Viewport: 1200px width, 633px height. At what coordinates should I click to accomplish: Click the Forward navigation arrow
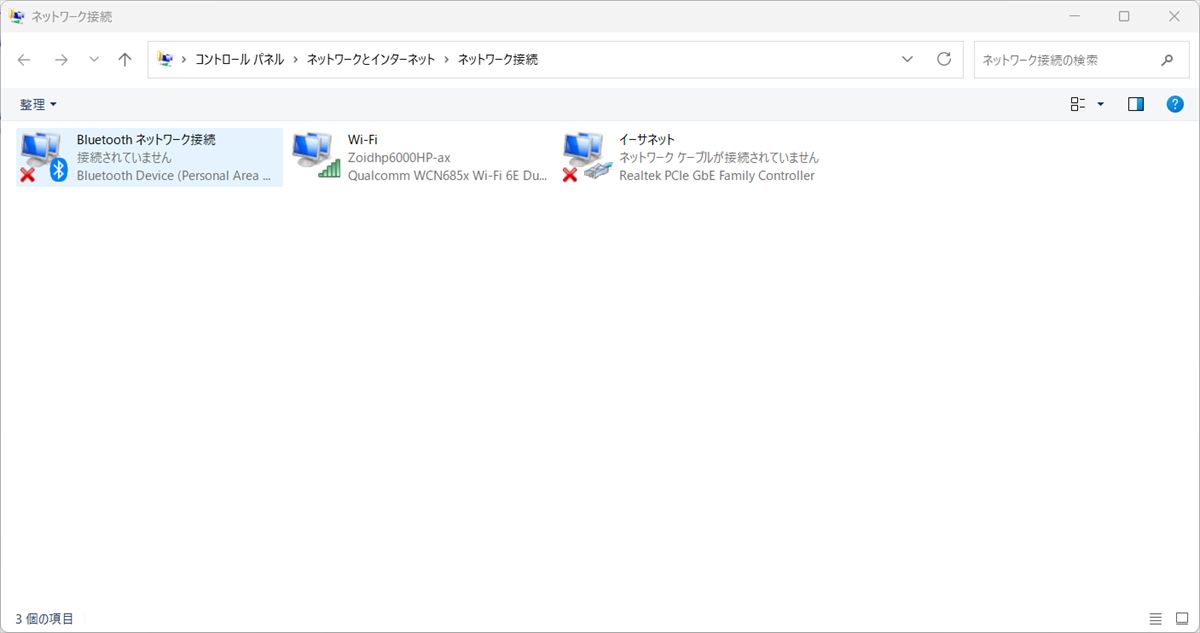(61, 60)
